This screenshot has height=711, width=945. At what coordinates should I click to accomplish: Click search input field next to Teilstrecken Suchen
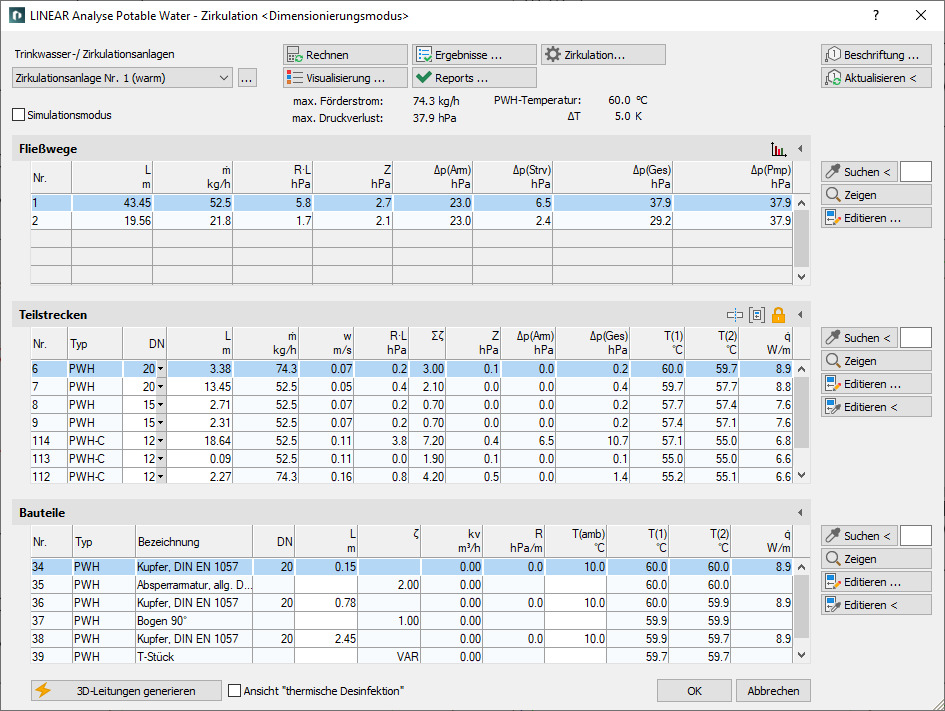click(x=915, y=337)
